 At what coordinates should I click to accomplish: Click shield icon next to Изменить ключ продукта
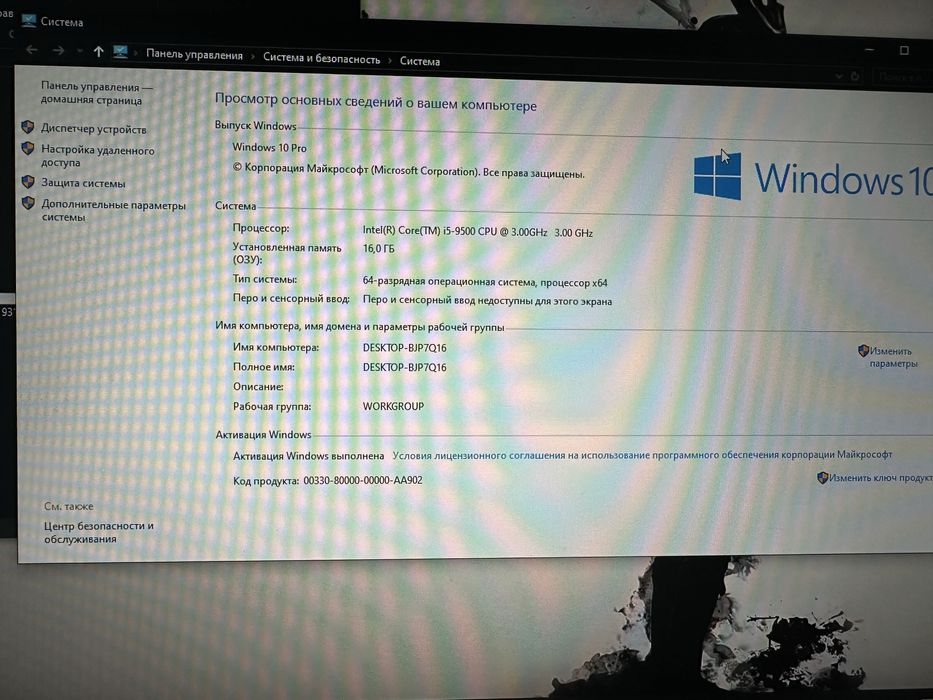[822, 477]
